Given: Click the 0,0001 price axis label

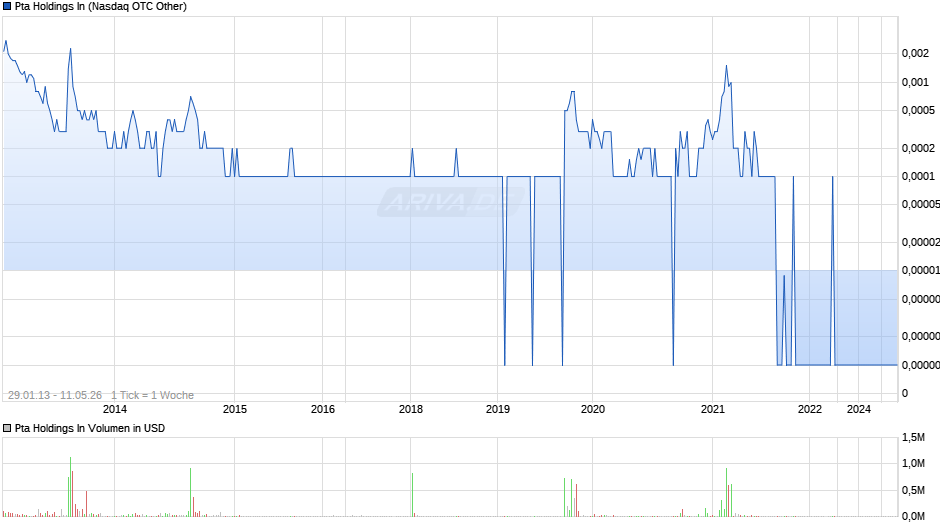Looking at the screenshot, I should click(918, 176).
